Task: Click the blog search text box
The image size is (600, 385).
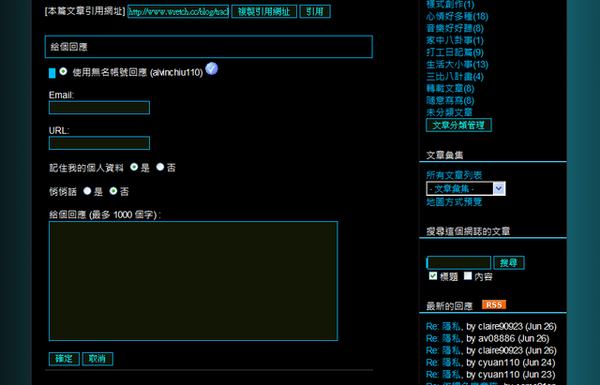Action: [x=458, y=263]
